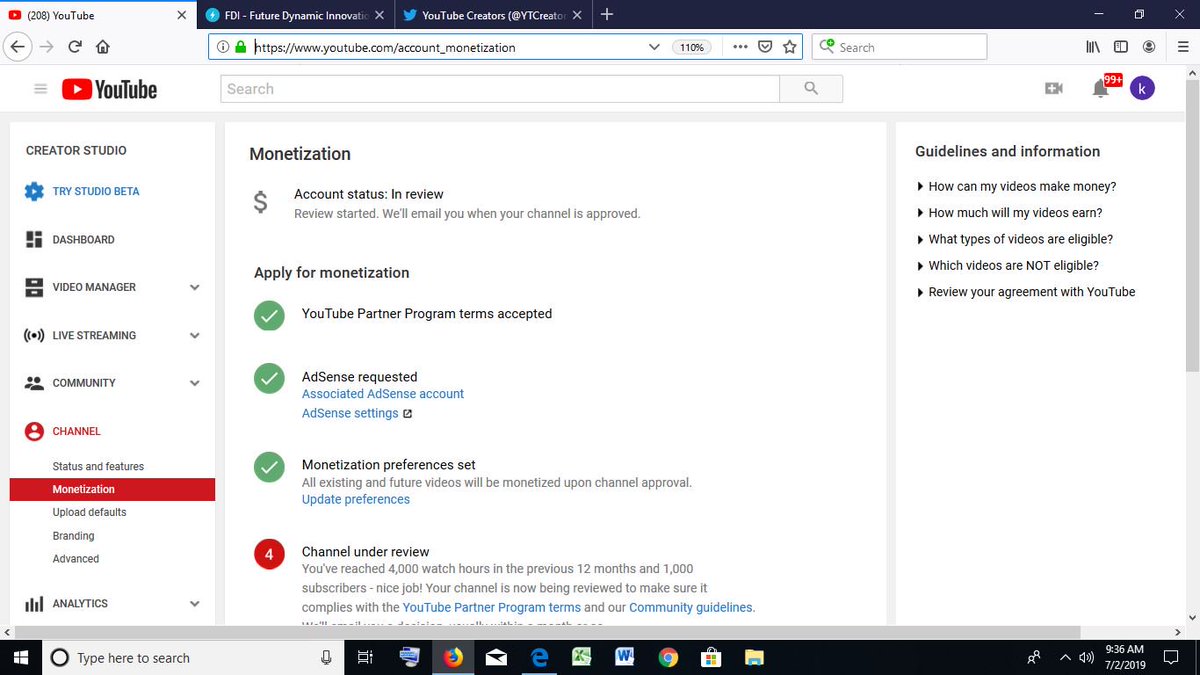Click the Windows Start button
Viewport: 1200px width, 675px height.
[x=22, y=657]
